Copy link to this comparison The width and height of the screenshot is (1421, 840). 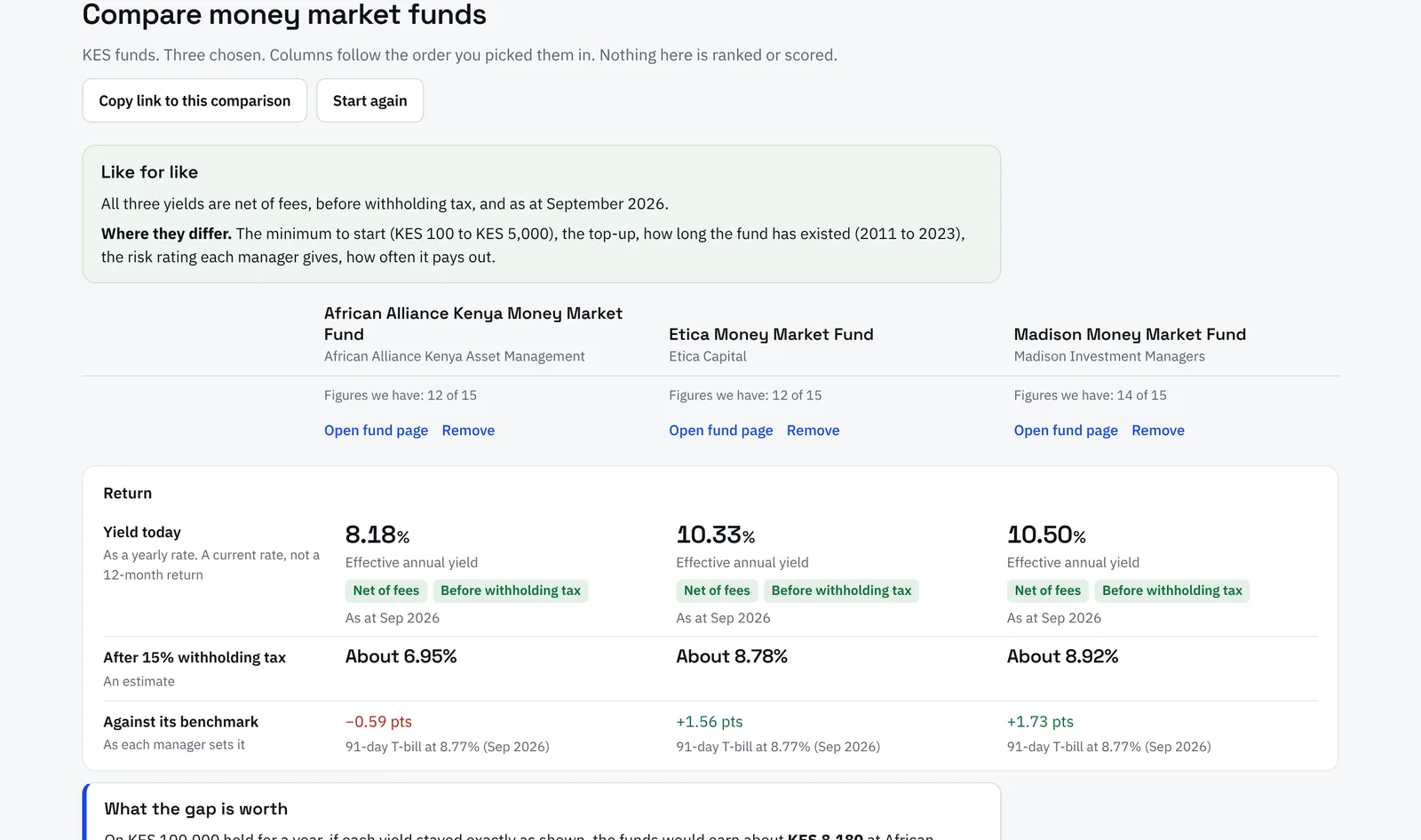194,100
